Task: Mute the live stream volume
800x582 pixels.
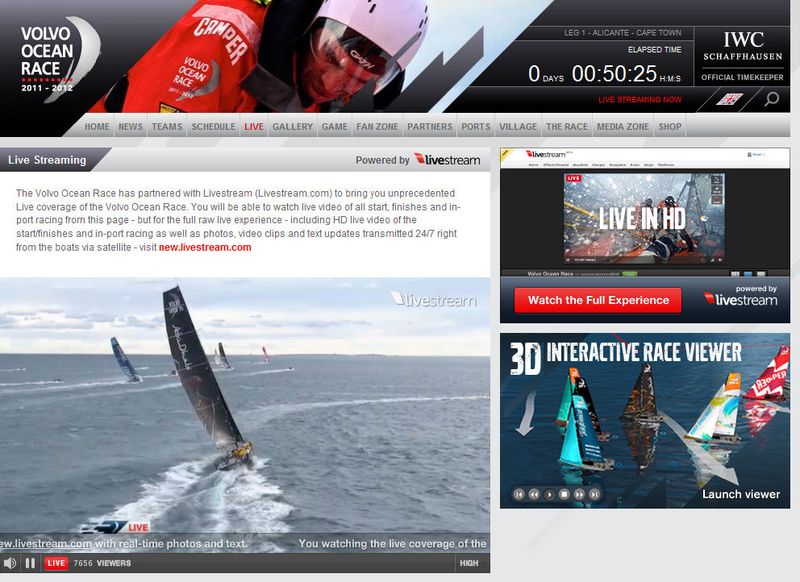Action: 10,563
